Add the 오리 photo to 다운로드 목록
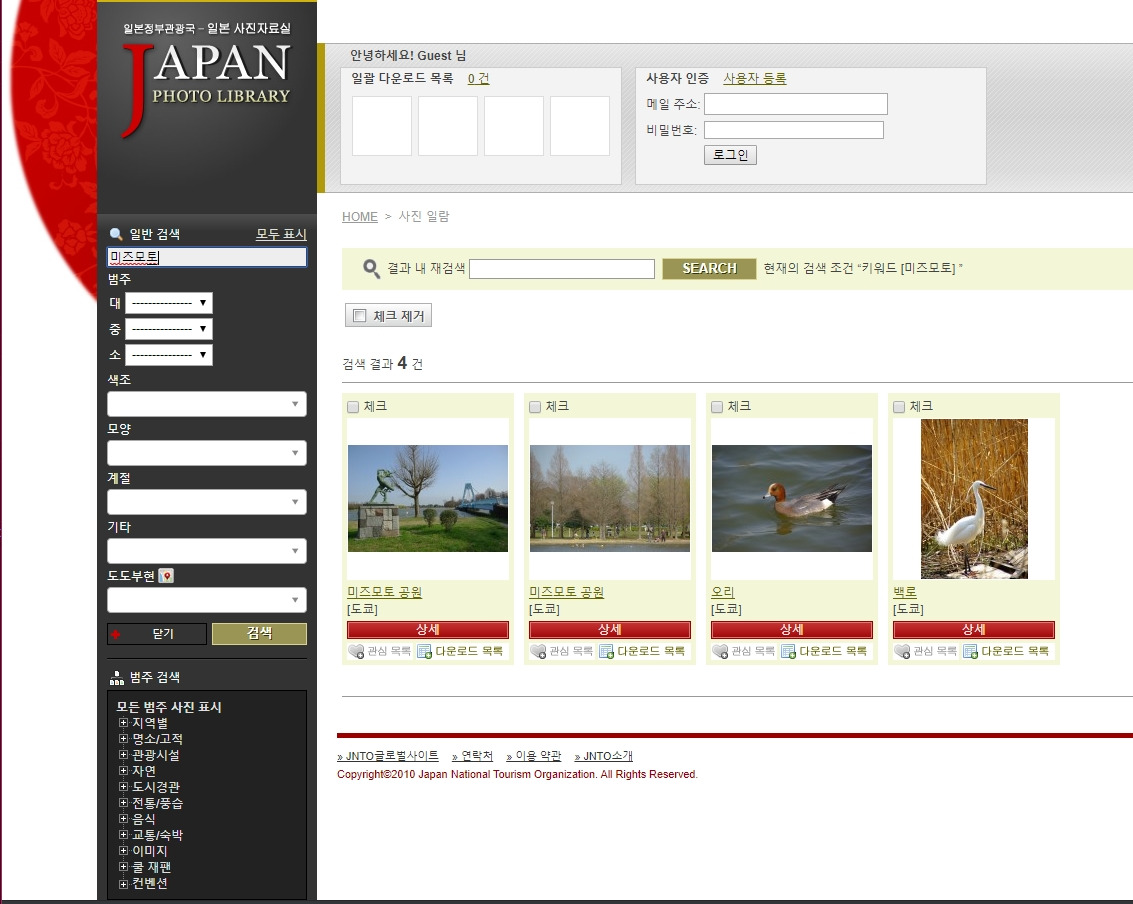 point(824,651)
